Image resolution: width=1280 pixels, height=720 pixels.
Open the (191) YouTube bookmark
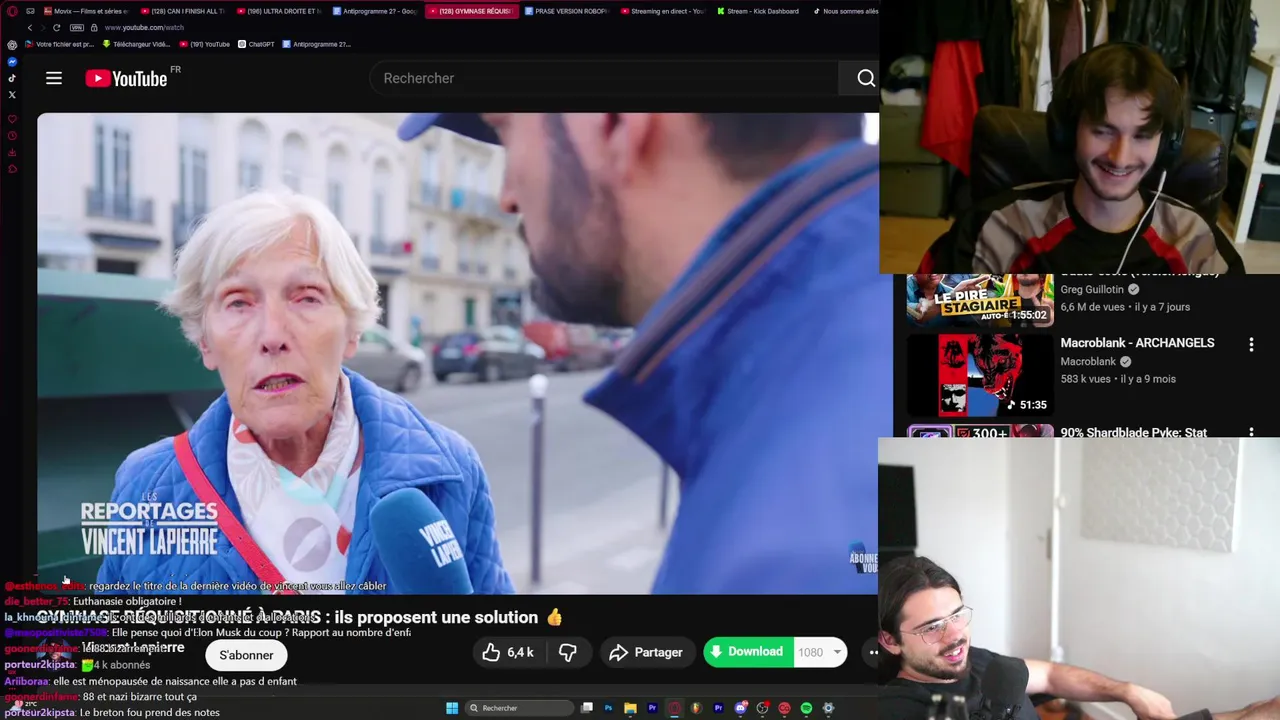(204, 44)
